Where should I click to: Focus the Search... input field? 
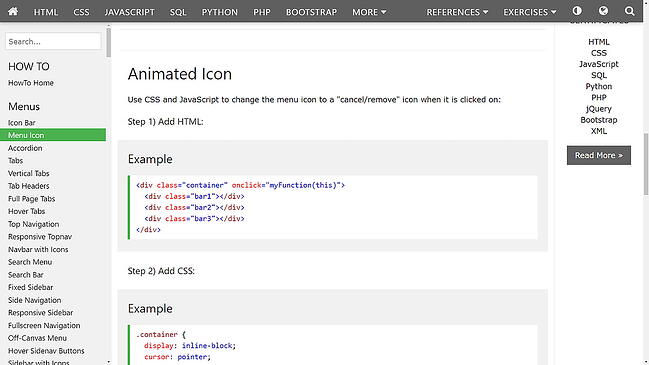[53, 41]
